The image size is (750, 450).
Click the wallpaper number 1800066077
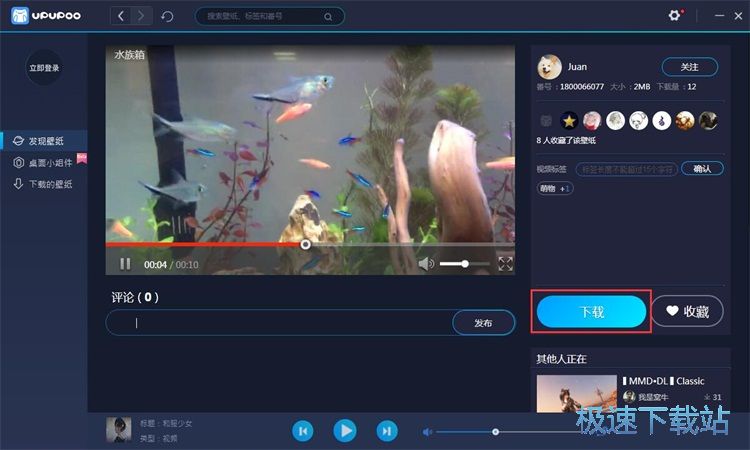coord(582,87)
